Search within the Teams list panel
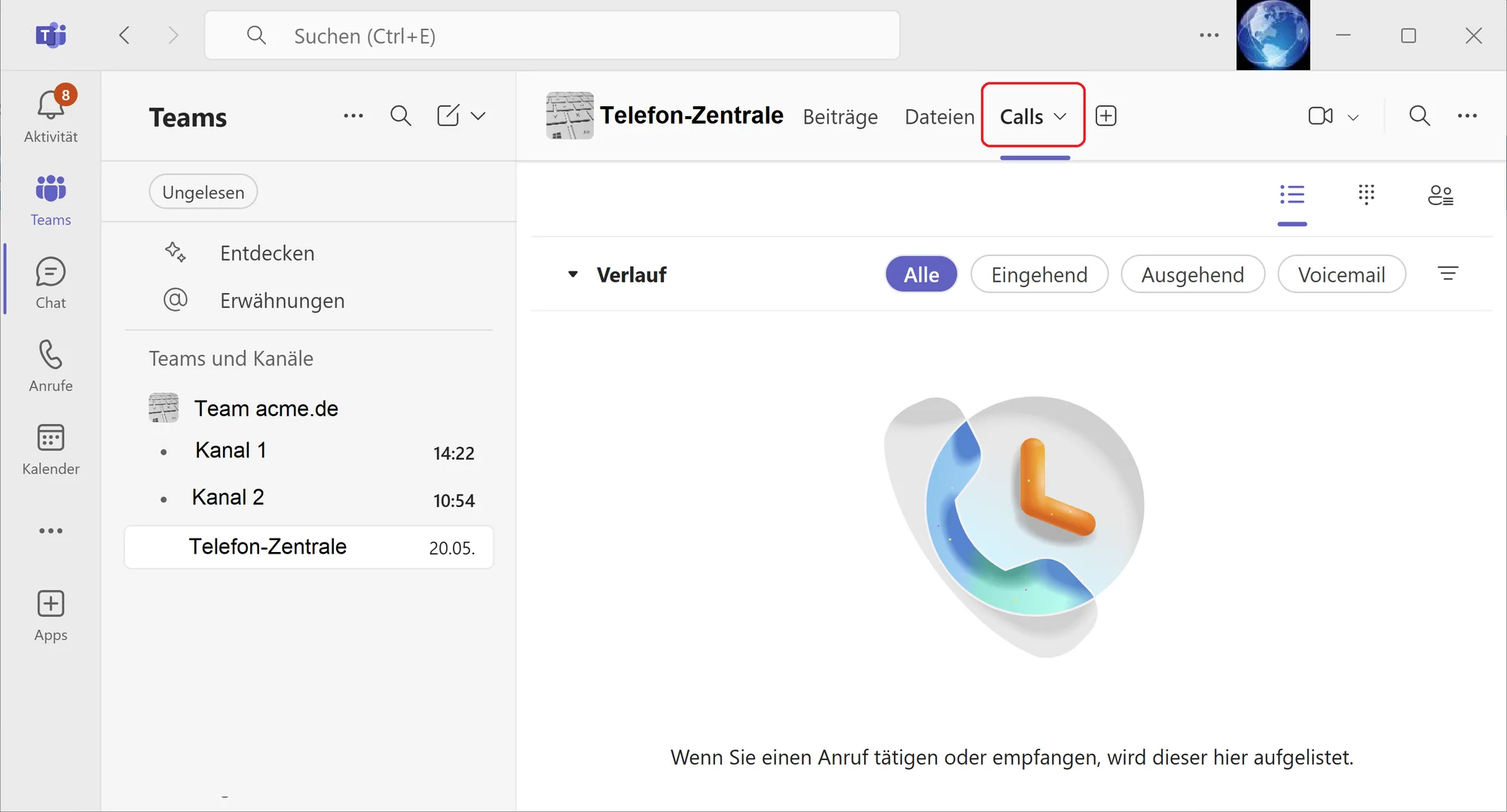 (401, 116)
